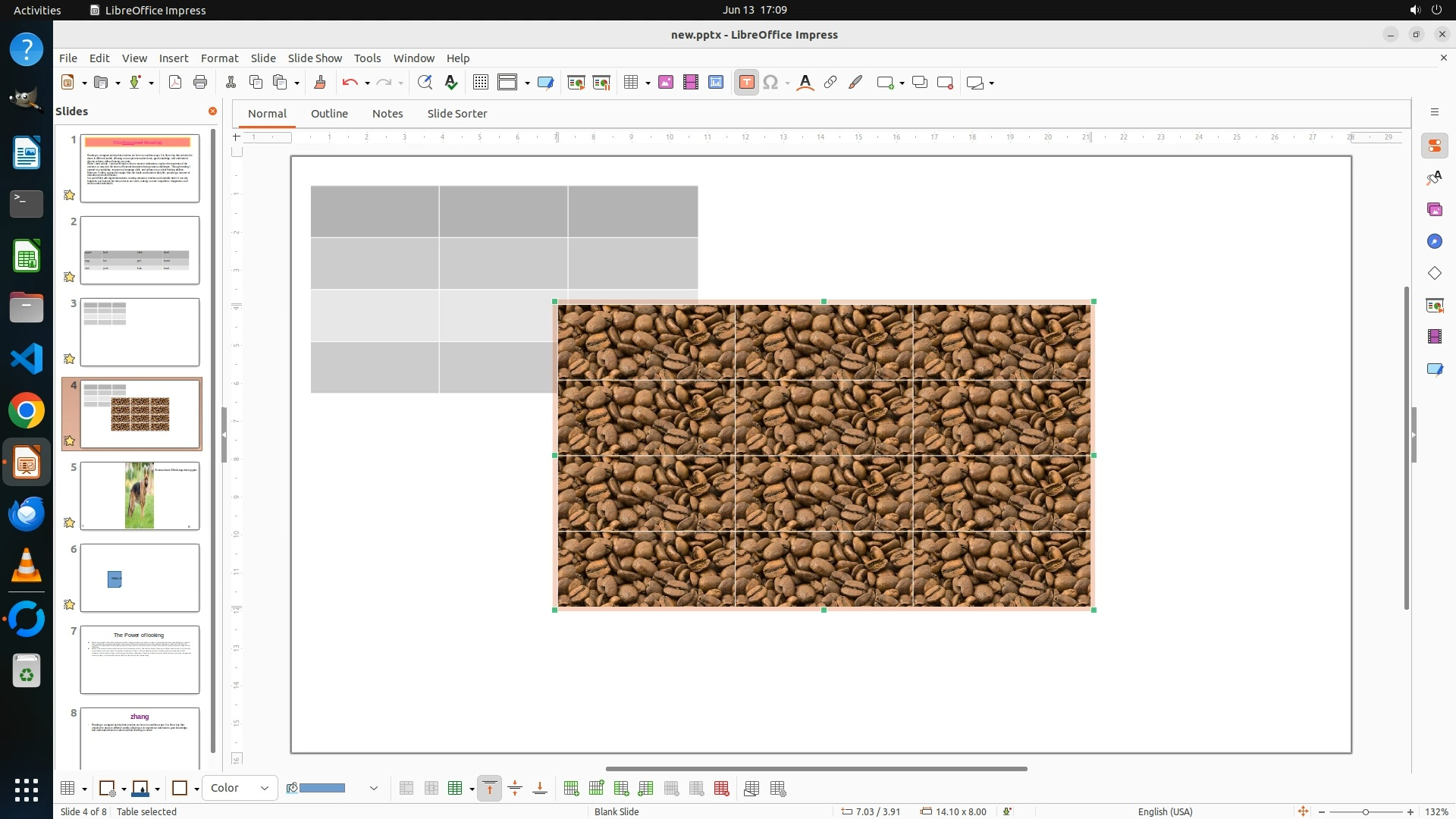This screenshot has height=819, width=1456.
Task: Click Insert Audio or Video icon
Action: tap(690, 83)
